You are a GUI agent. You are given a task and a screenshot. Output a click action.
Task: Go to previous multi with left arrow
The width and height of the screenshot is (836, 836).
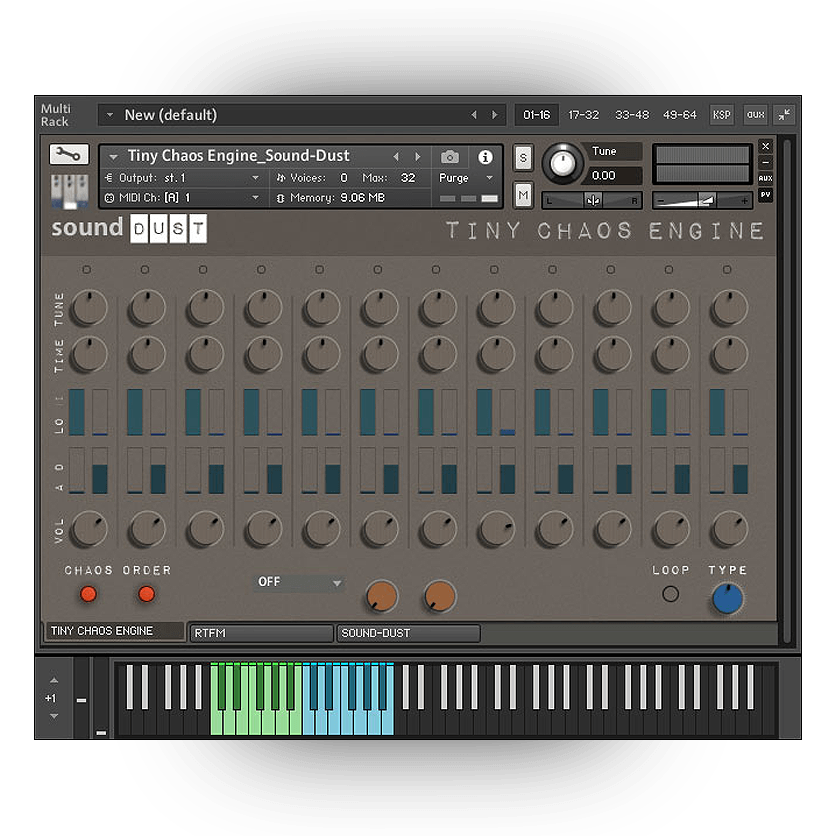tap(473, 115)
